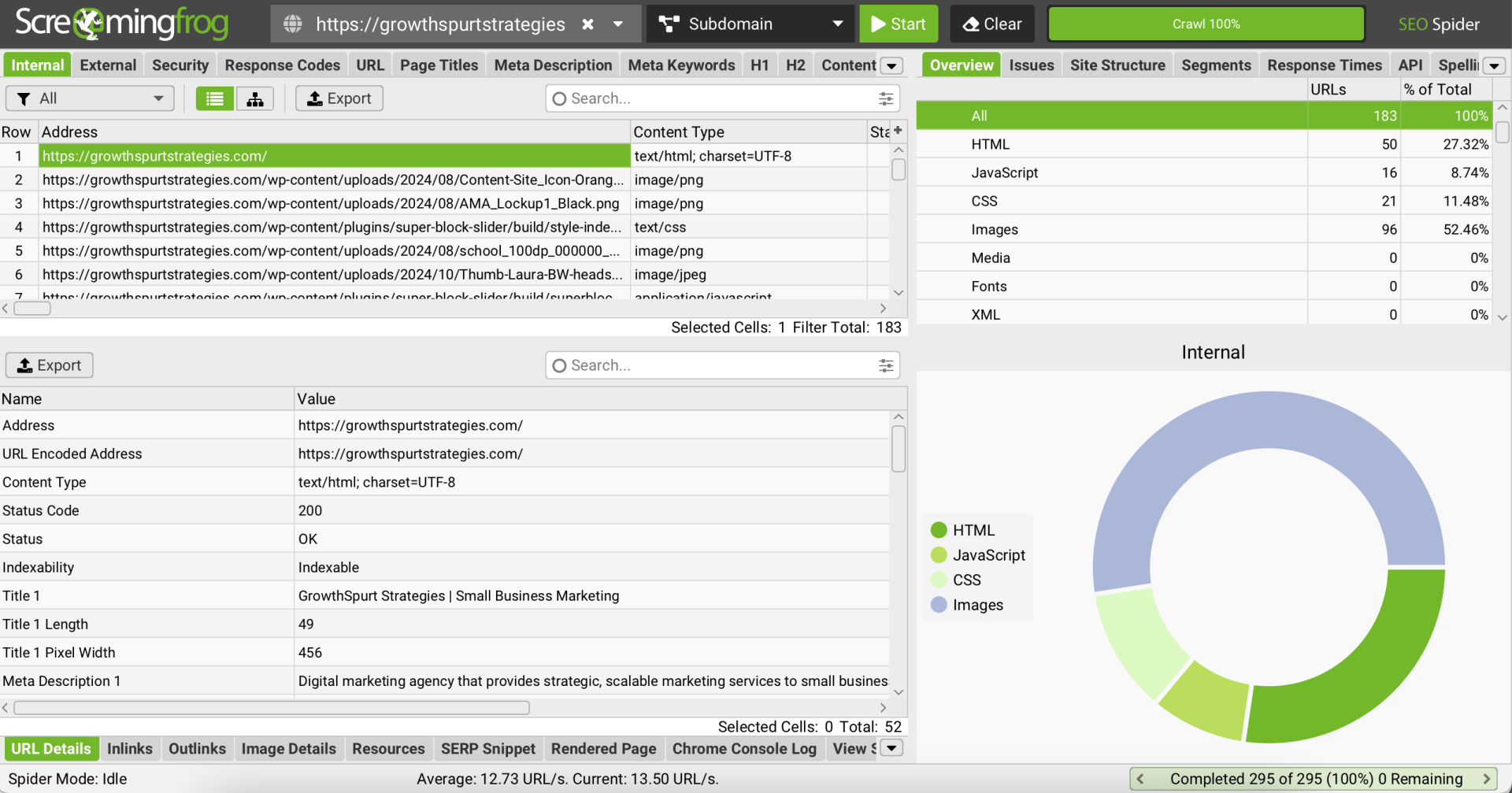
Task: Click the Screaming Frog logo
Action: (122, 24)
